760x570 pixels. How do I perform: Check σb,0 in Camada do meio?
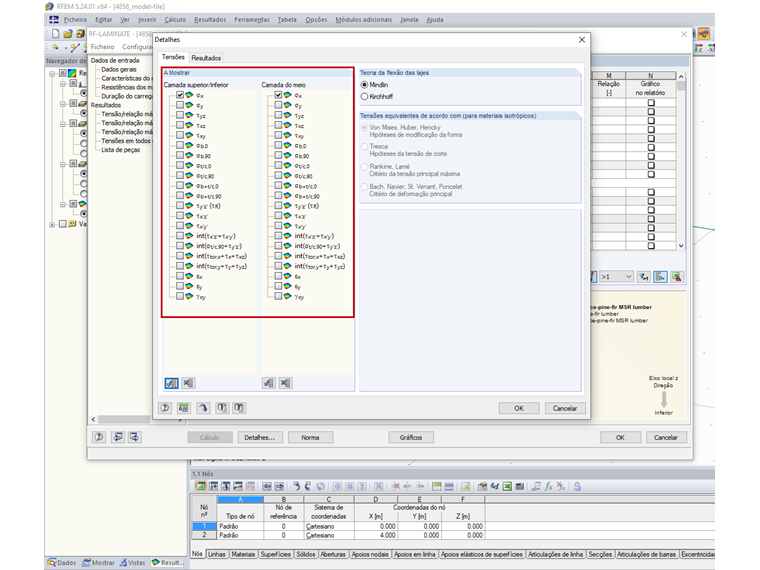coord(278,145)
